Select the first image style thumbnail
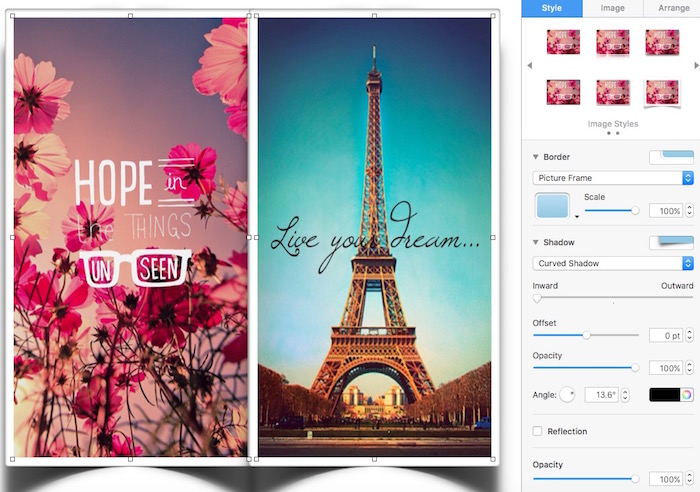The width and height of the screenshot is (700, 492). coord(563,41)
